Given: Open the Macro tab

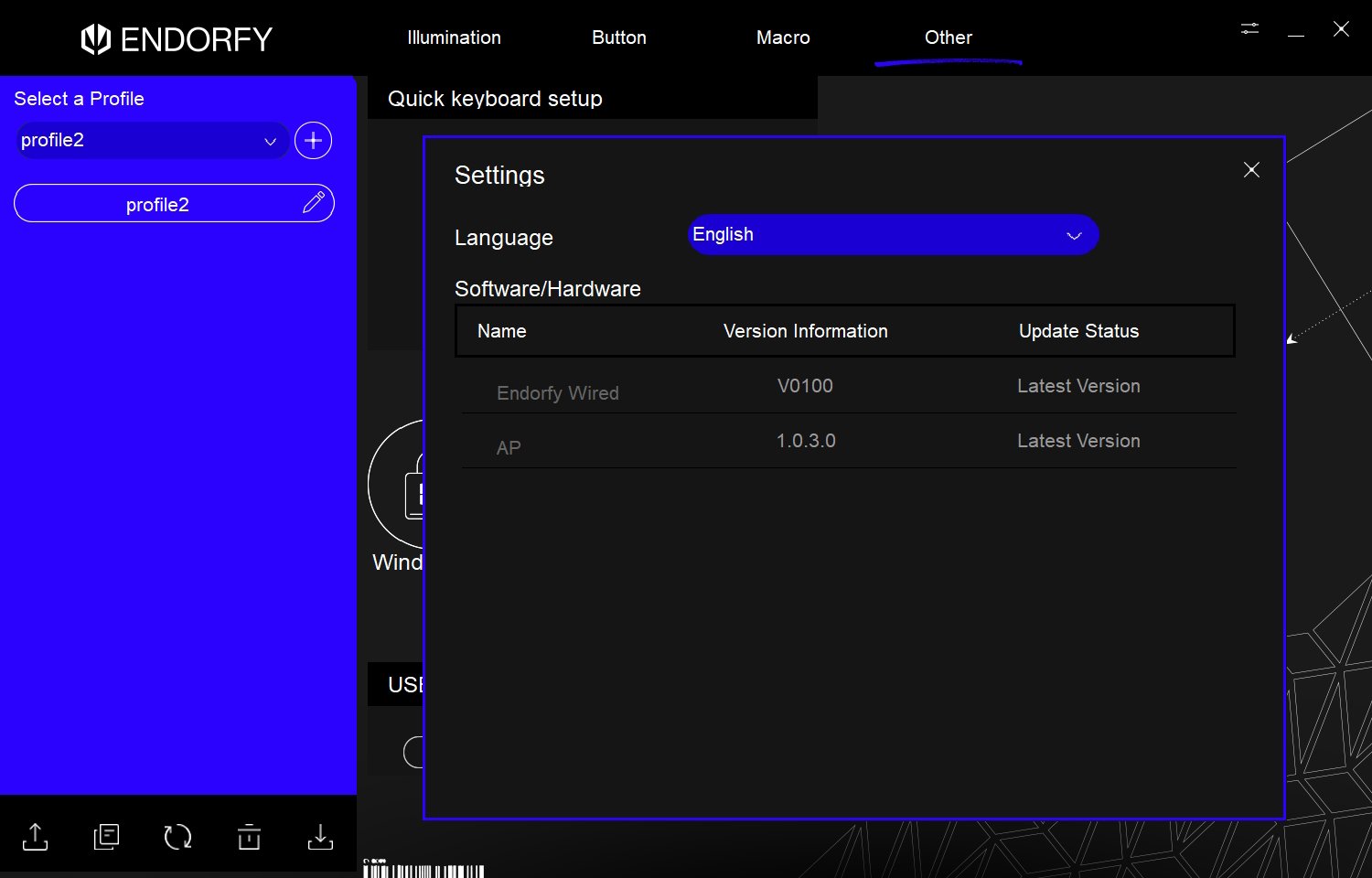Looking at the screenshot, I should click(783, 37).
